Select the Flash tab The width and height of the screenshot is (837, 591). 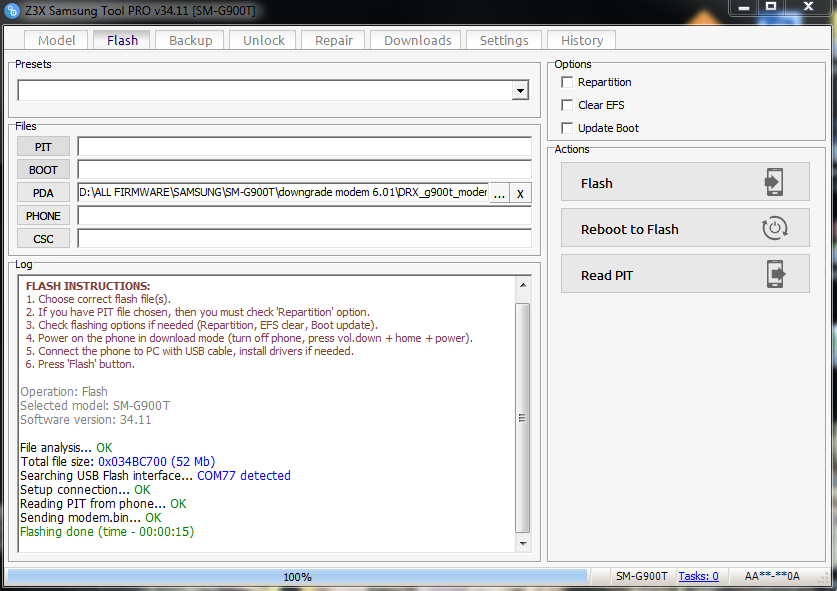122,41
